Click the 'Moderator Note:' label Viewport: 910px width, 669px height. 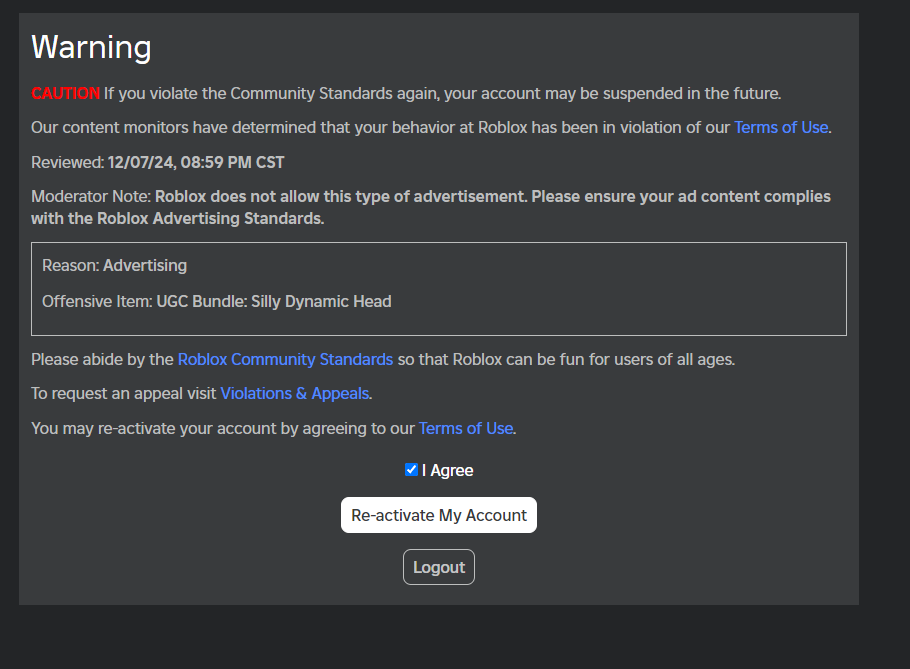(91, 196)
